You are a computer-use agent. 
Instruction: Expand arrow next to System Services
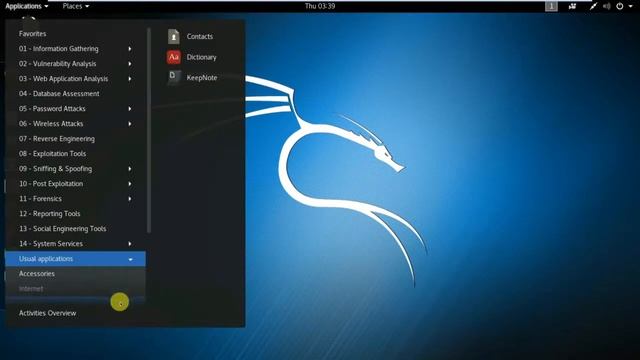(x=130, y=244)
